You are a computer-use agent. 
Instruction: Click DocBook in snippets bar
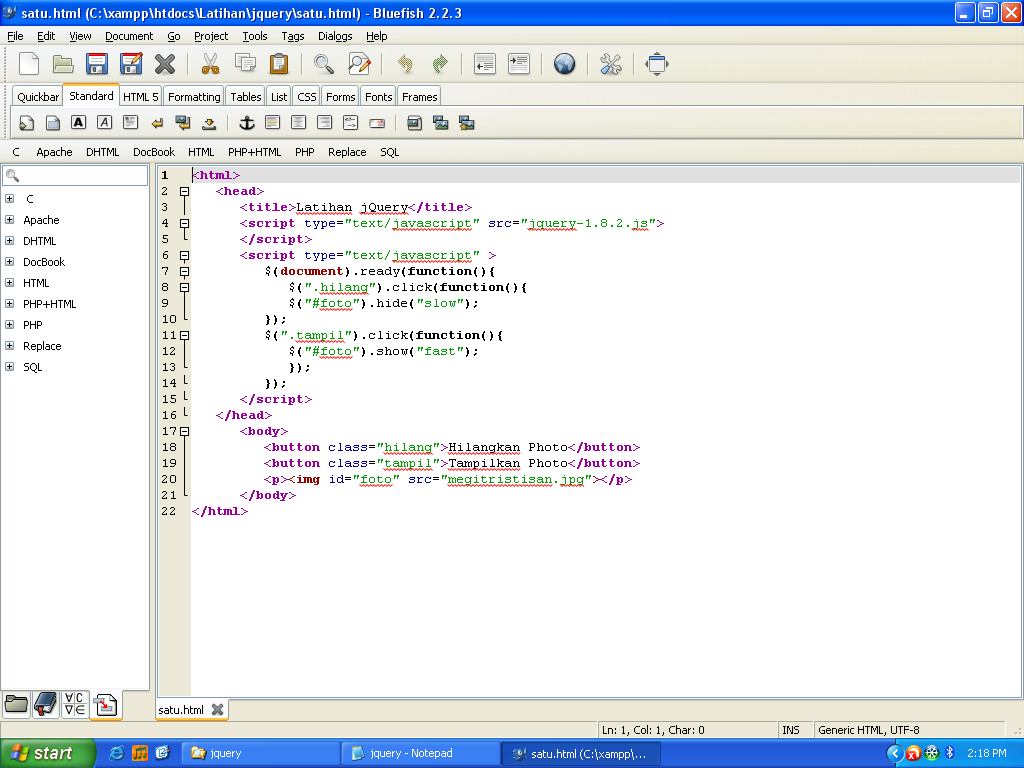click(x=154, y=152)
